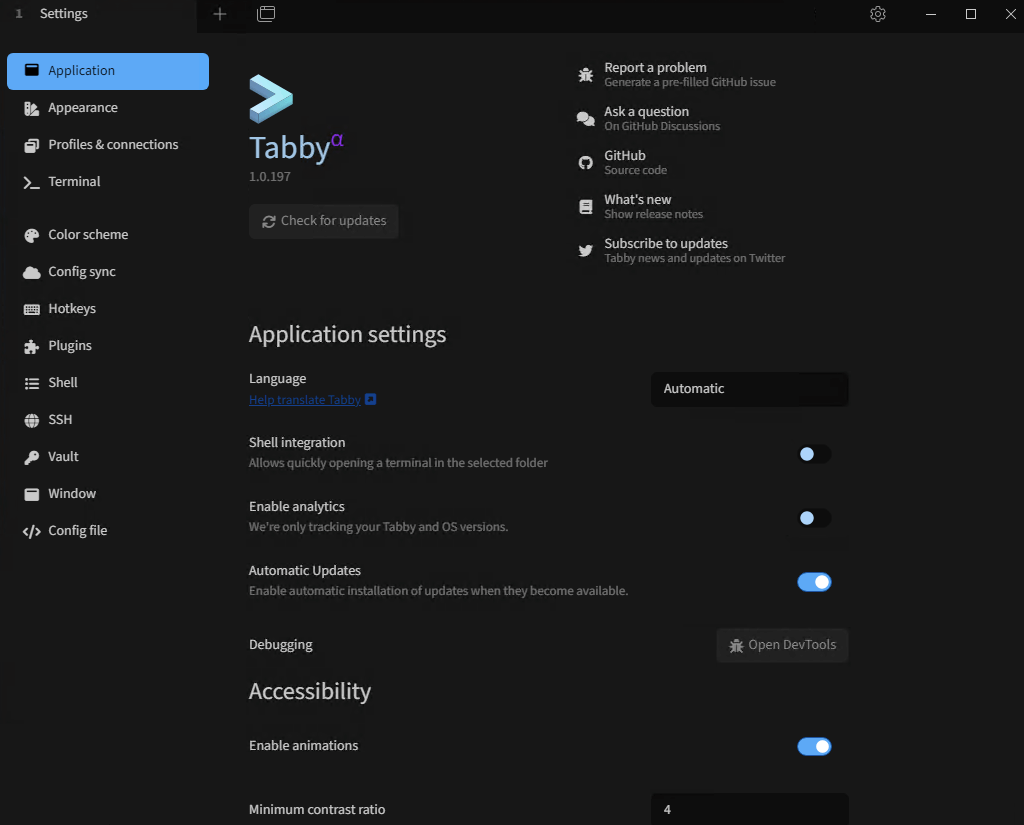Click the Config file code icon
Image resolution: width=1024 pixels, height=825 pixels.
click(31, 532)
